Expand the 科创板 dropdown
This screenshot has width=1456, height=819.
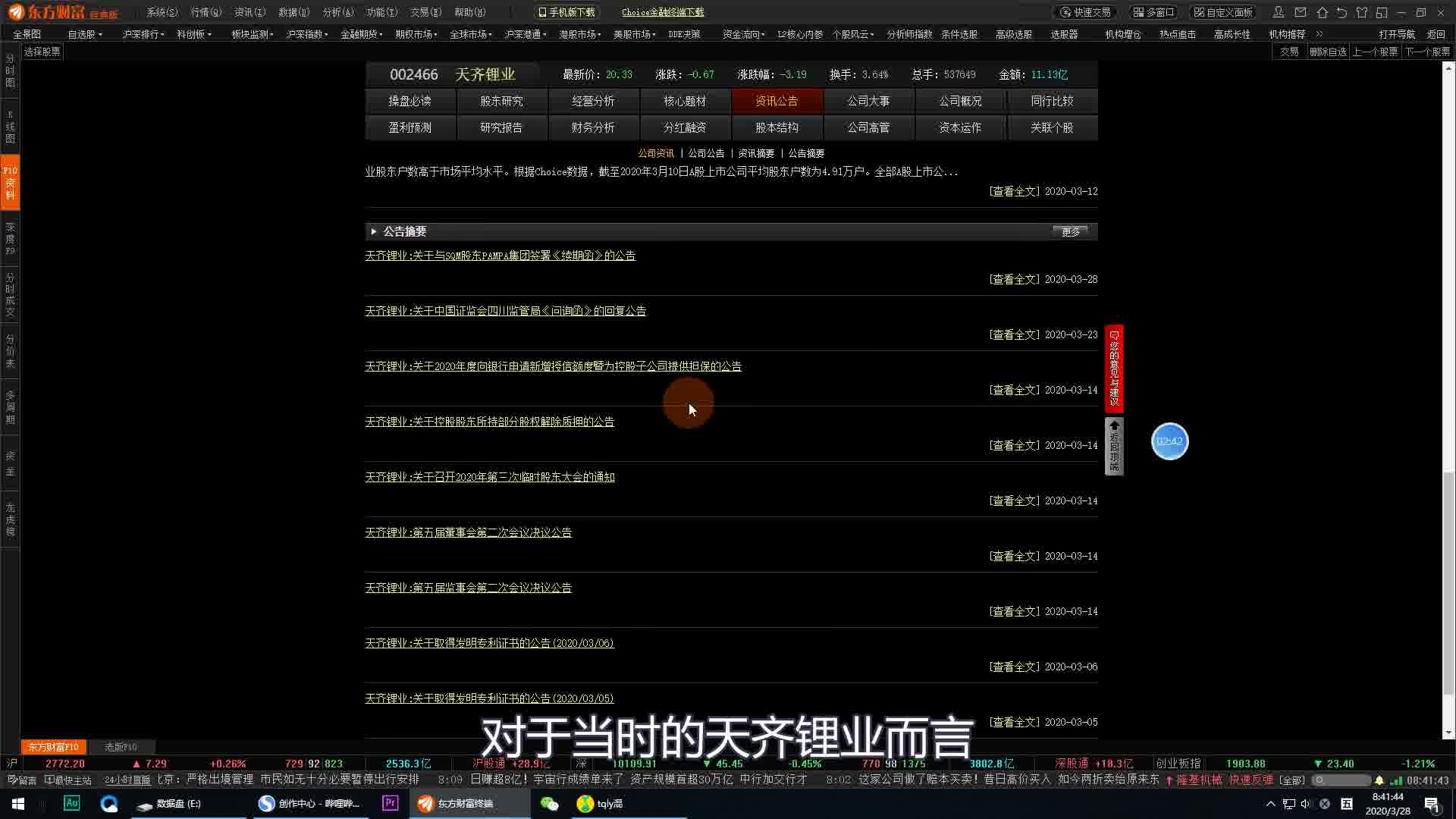point(194,34)
